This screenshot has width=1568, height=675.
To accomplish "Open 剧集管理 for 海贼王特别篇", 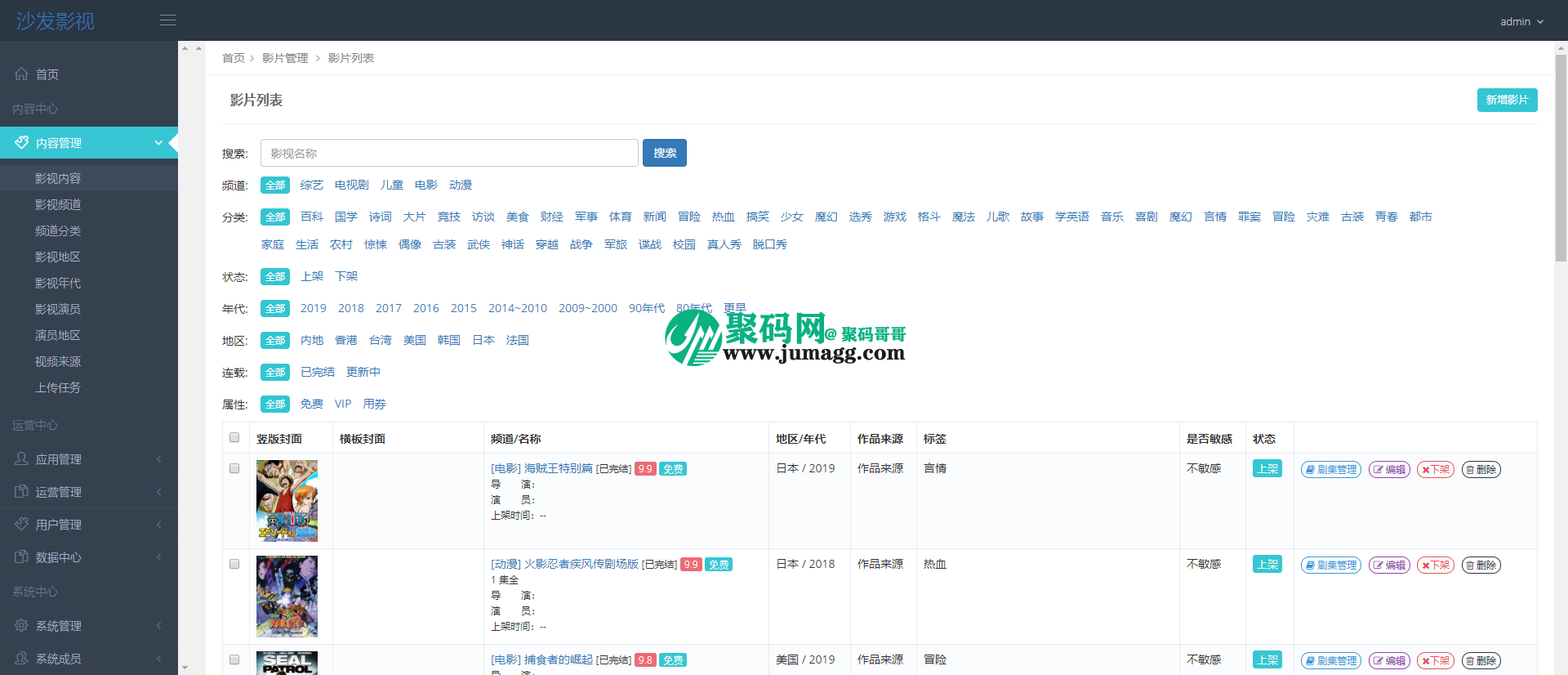I will coord(1330,470).
